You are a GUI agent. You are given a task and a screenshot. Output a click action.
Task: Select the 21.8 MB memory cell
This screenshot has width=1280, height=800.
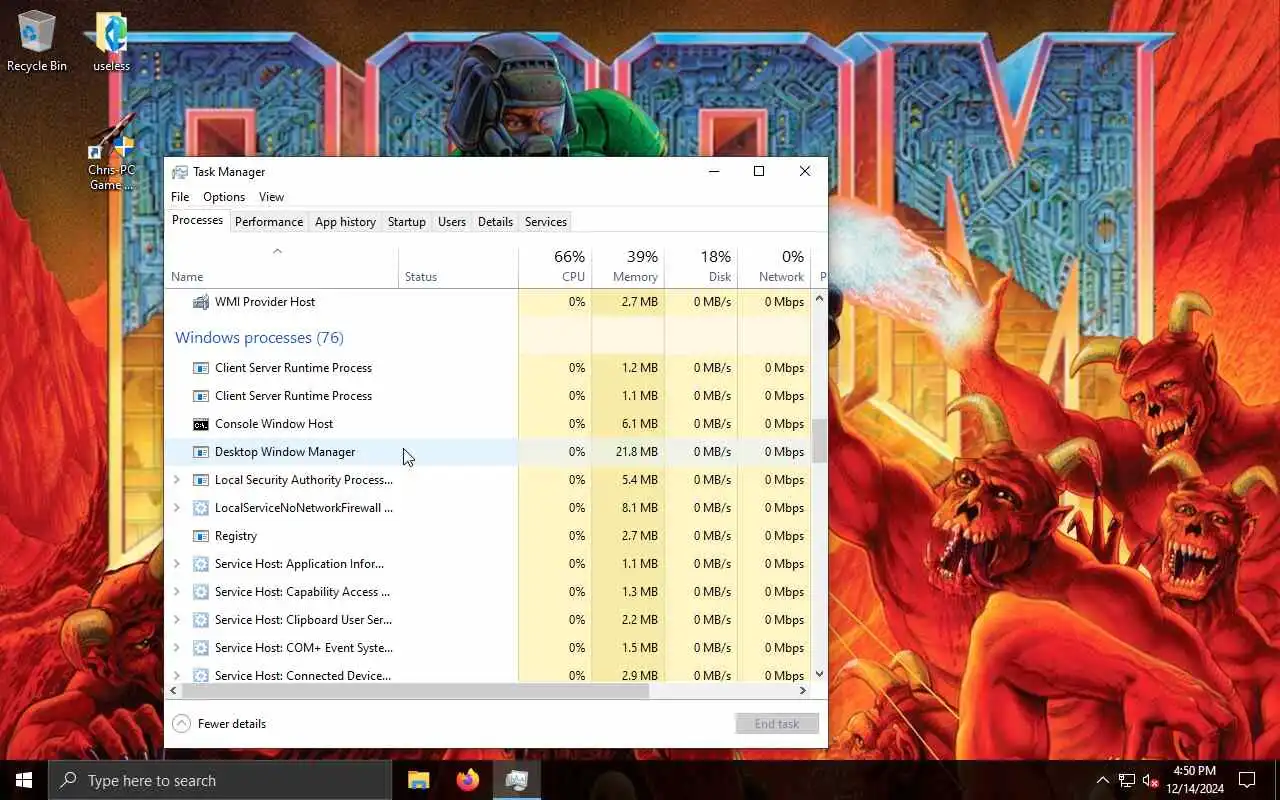tap(628, 452)
